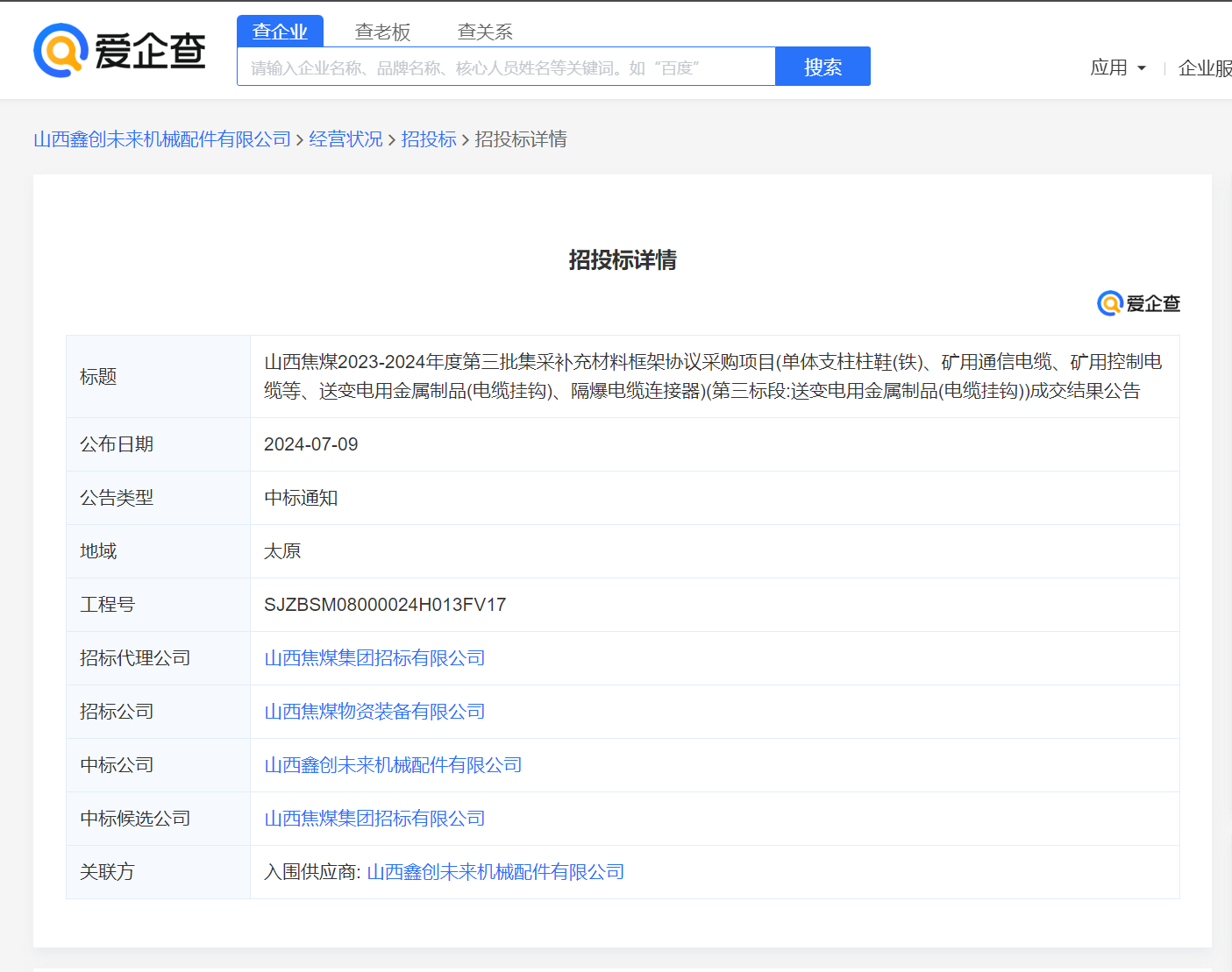The height and width of the screenshot is (972, 1232).
Task: Click the 中标候选公司 row label
Action: pos(135,819)
